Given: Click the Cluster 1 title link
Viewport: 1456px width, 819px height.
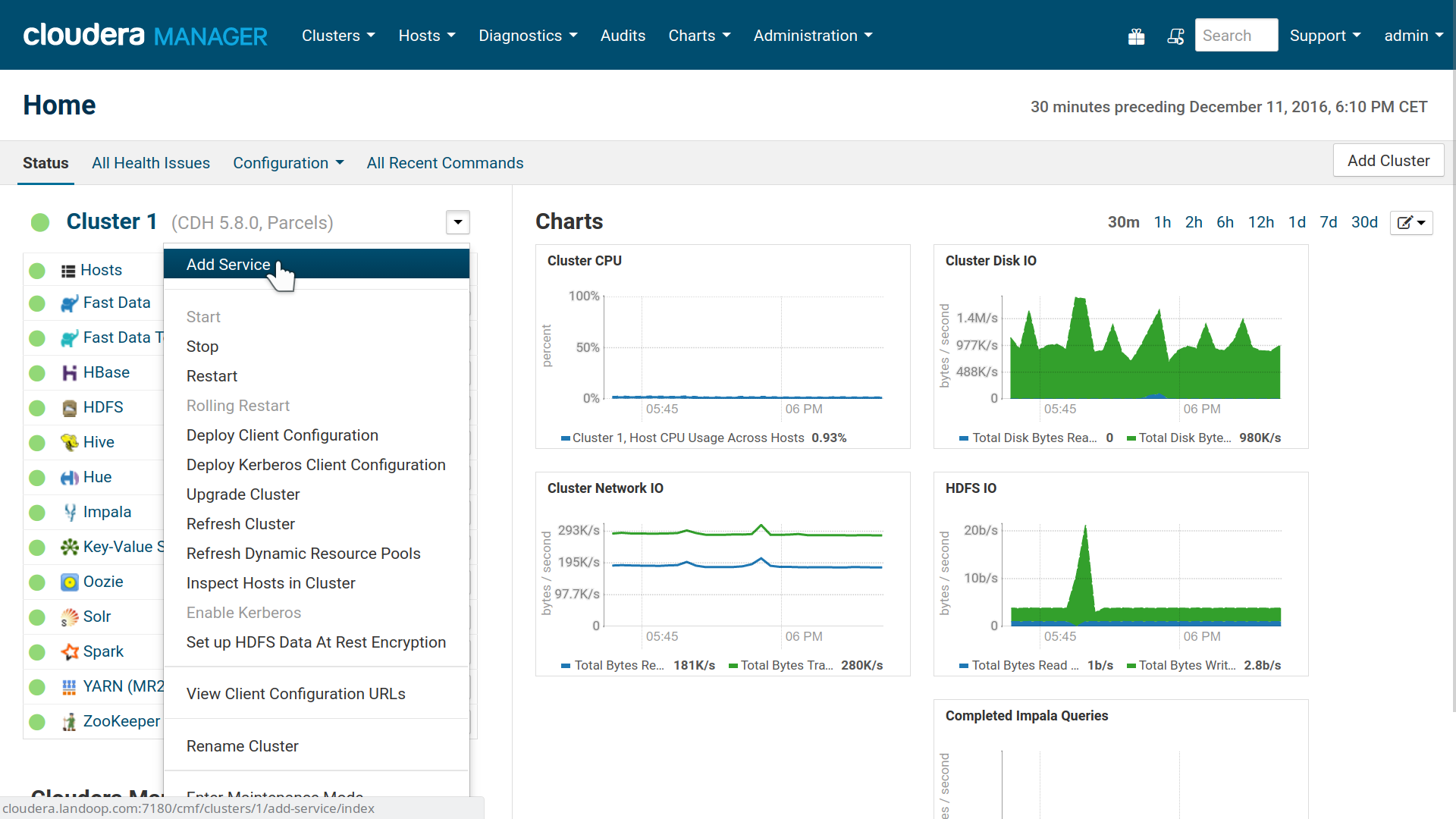Looking at the screenshot, I should point(112,221).
